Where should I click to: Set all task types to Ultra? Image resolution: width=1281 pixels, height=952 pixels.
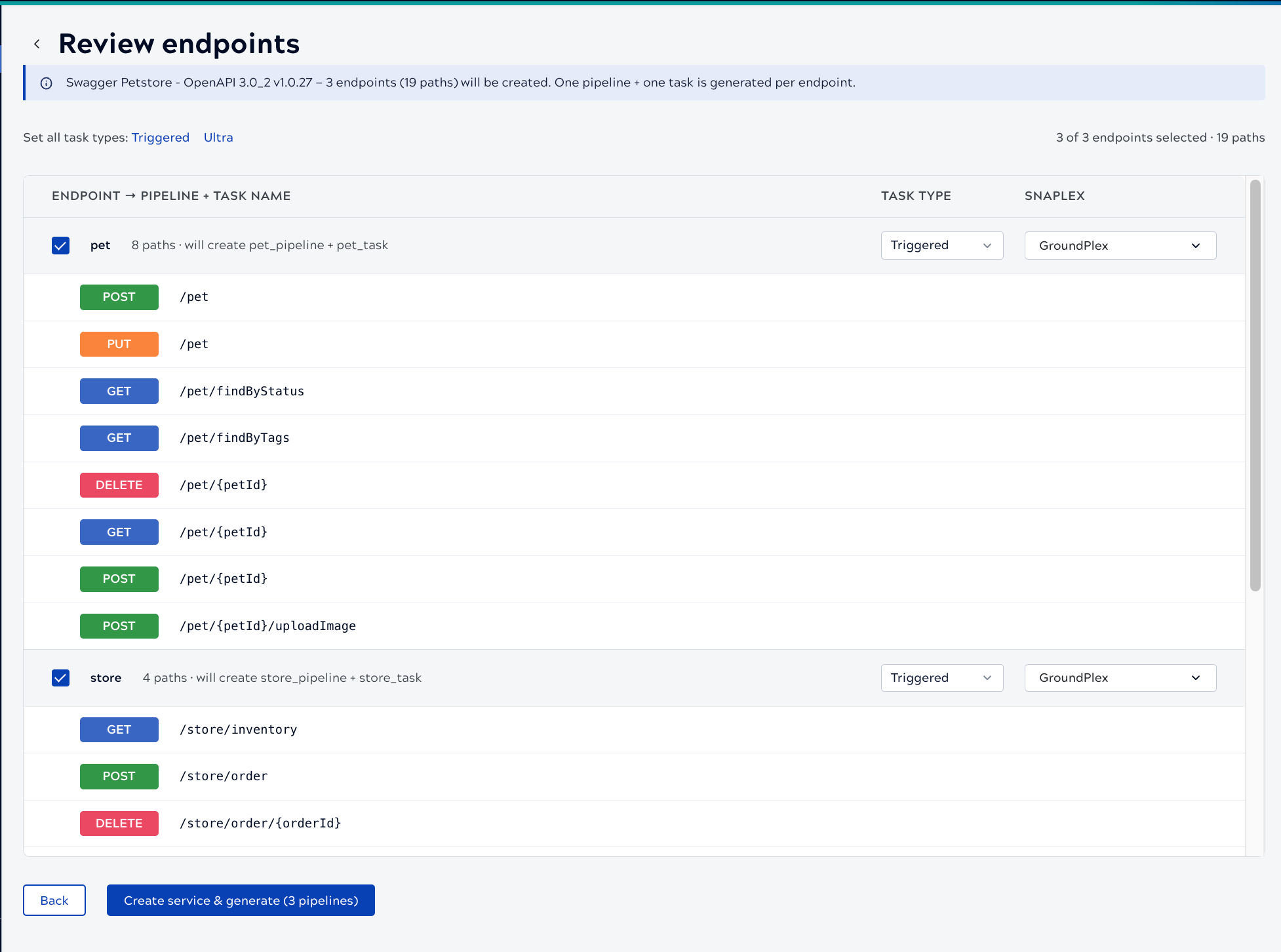[x=218, y=138]
